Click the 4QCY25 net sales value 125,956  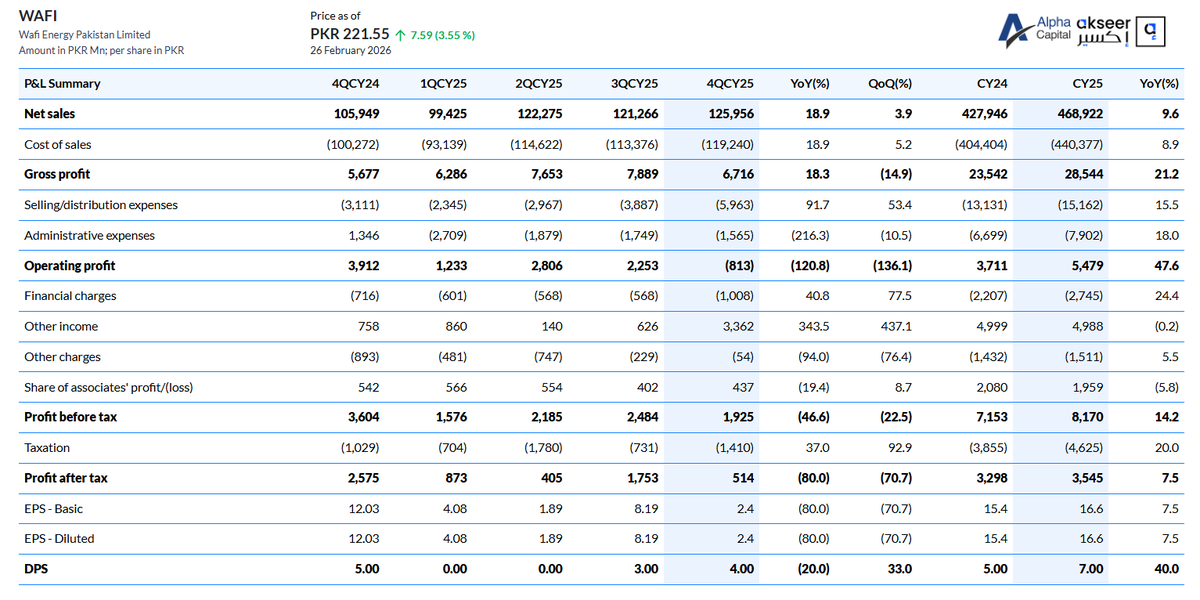(x=731, y=114)
